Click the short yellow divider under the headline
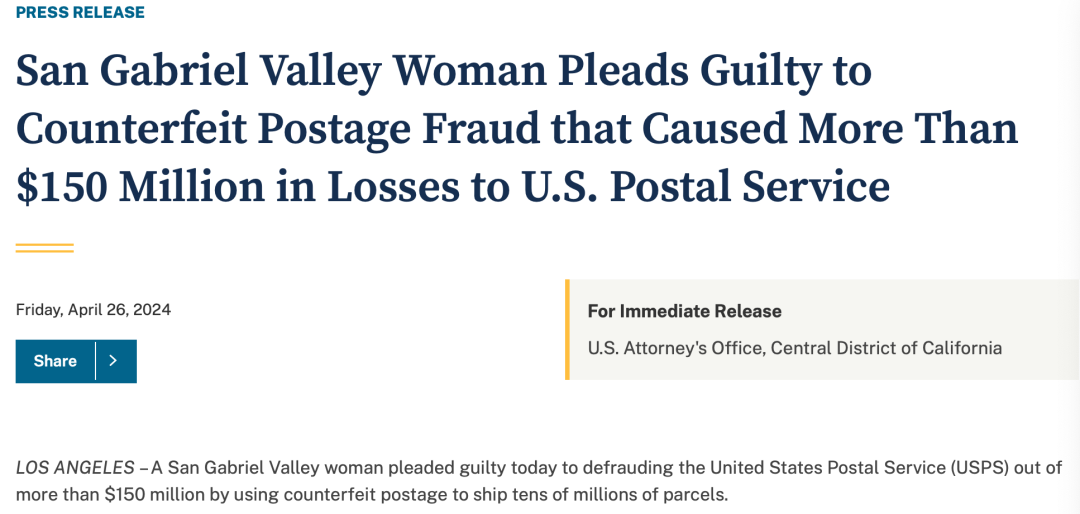 click(x=45, y=248)
